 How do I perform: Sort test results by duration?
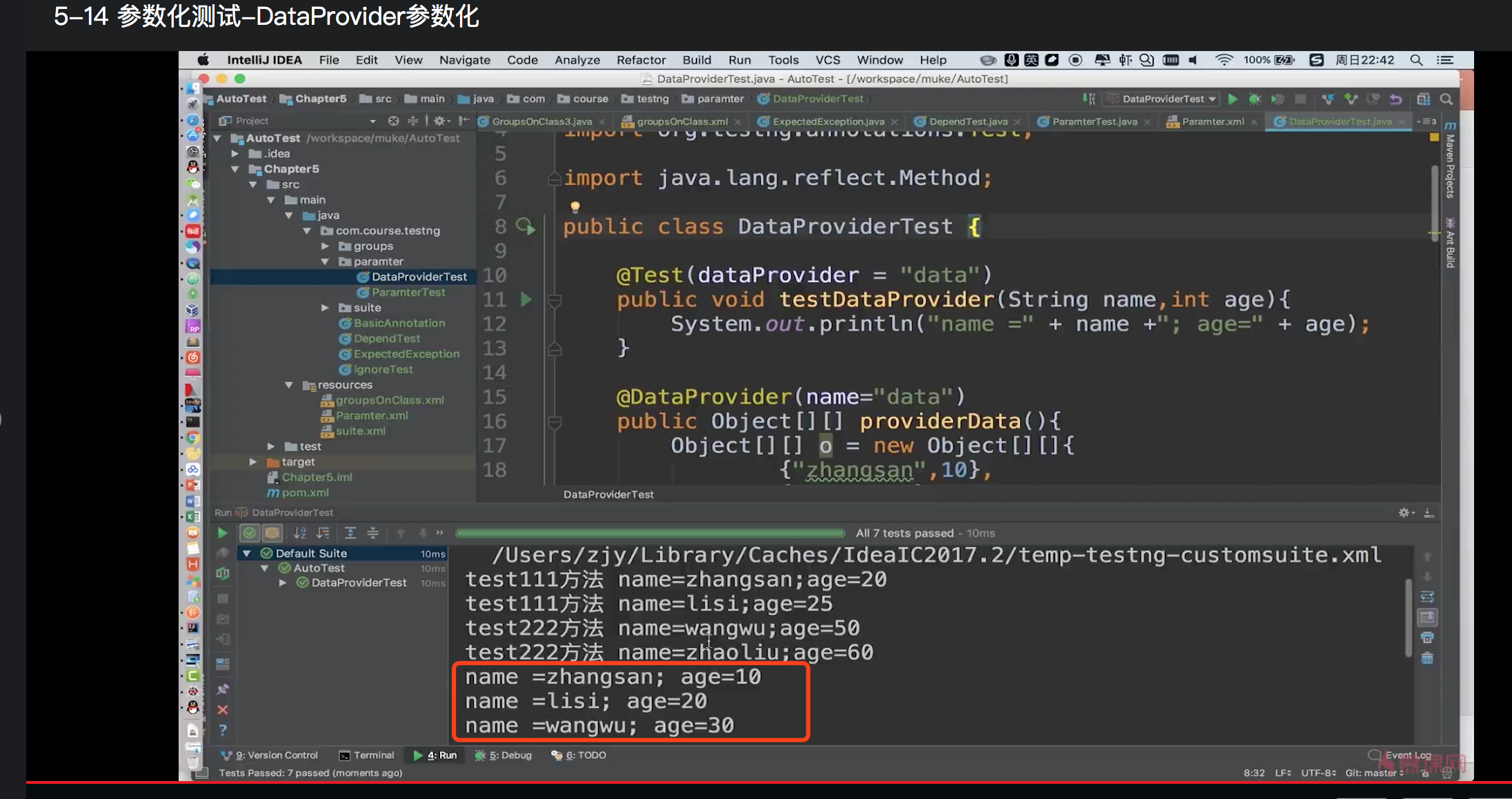pyautogui.click(x=323, y=533)
